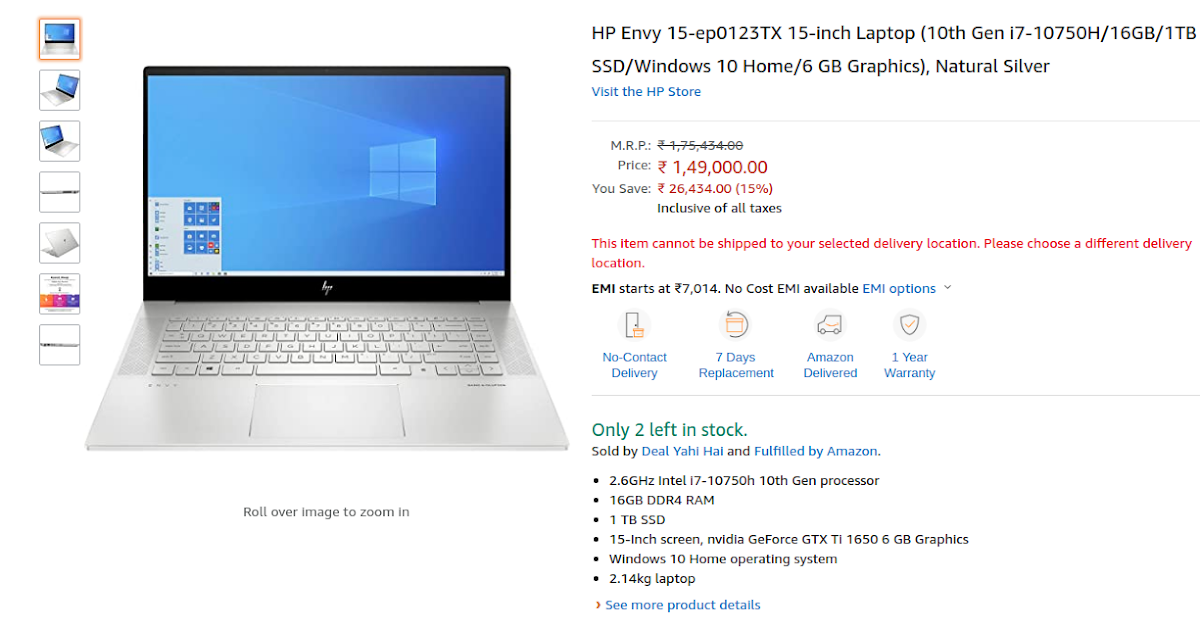Click the No-Contact Delivery icon
The width and height of the screenshot is (1200, 630).
click(634, 325)
